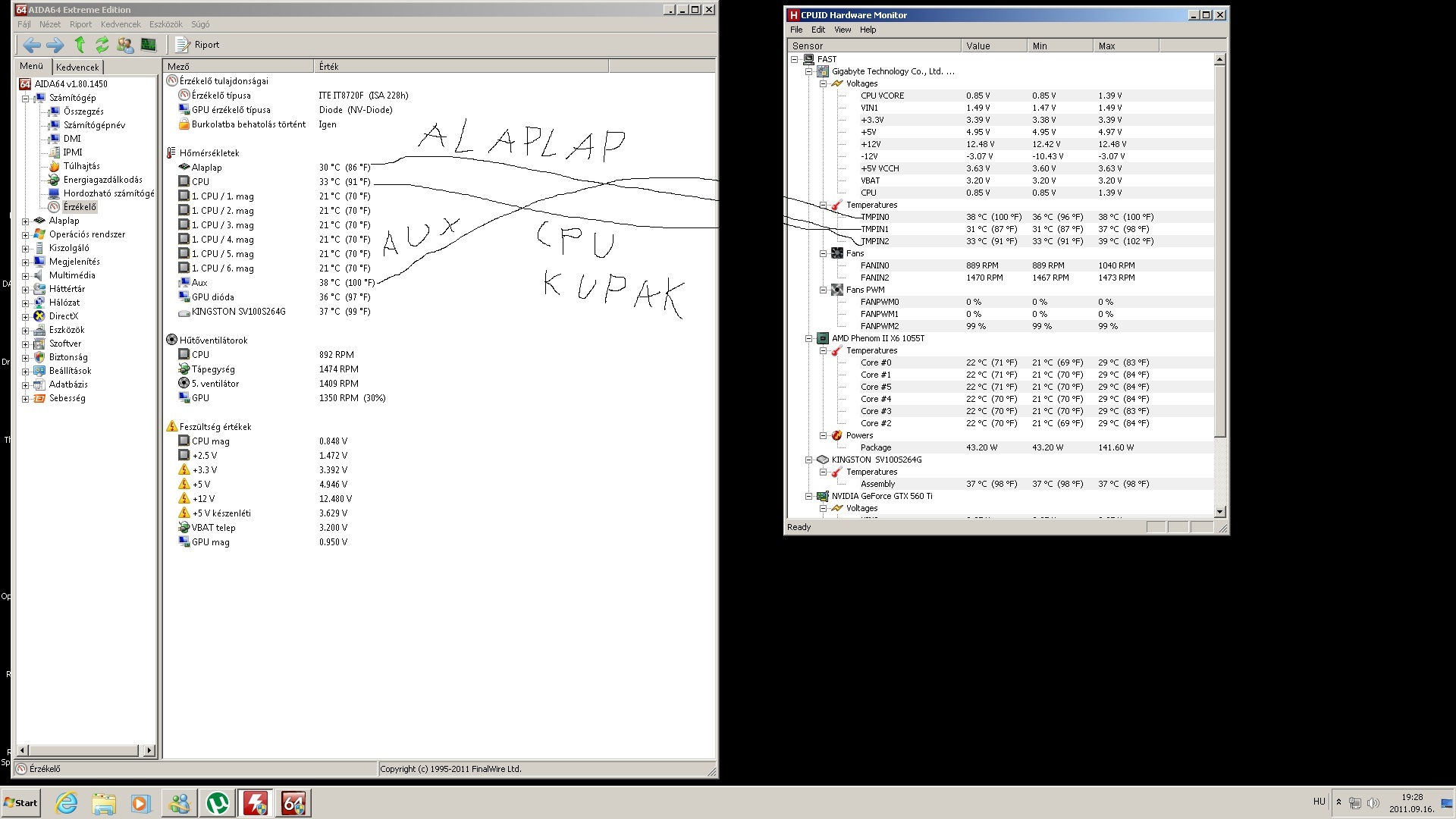Click the AIDA64 back arrow toolbar icon
This screenshot has width=1456, height=819.
(x=31, y=45)
